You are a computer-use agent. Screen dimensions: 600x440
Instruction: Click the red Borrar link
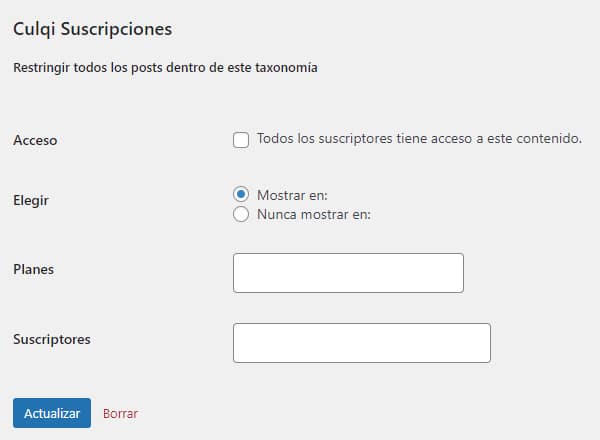(120, 413)
